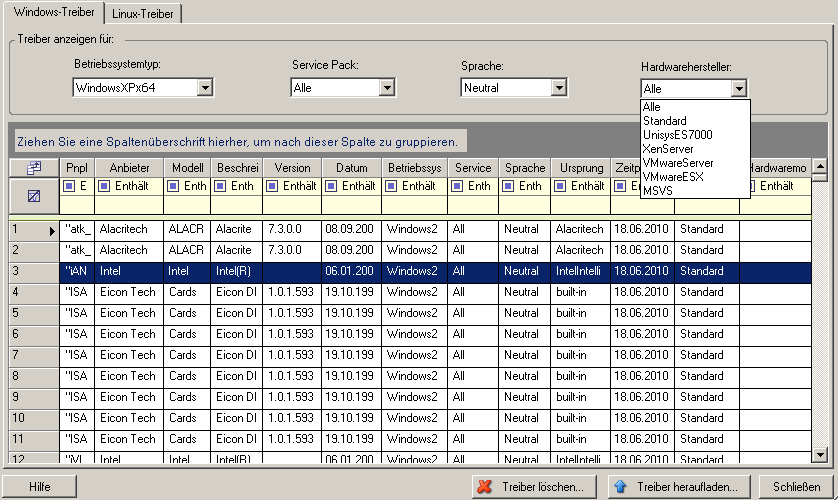Open the Sprache dropdown arrow

click(x=559, y=88)
